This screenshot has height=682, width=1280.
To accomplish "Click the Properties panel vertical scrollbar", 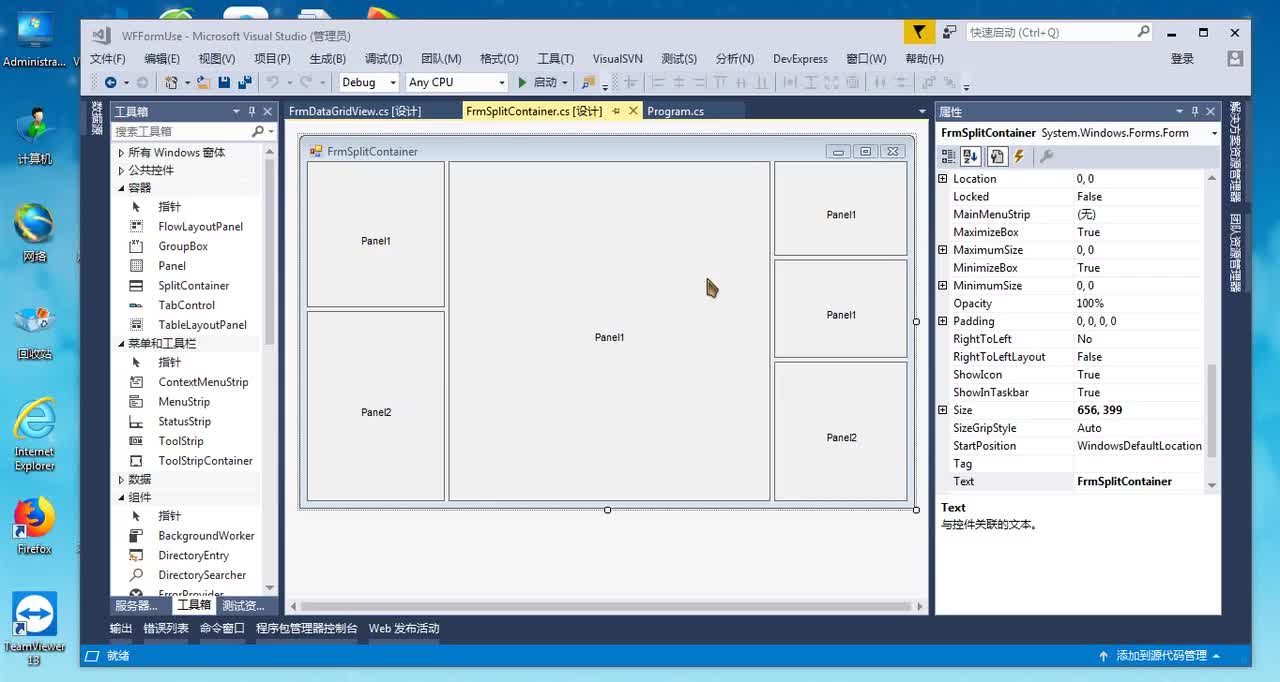I will [x=1212, y=410].
